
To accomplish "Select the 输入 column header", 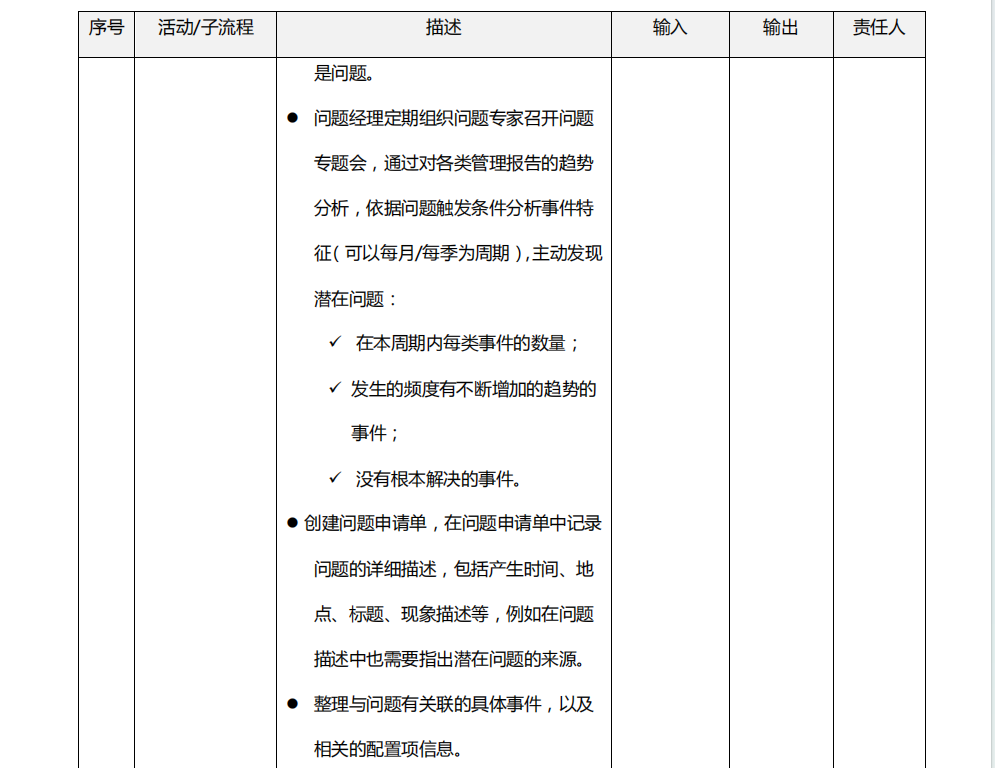I will 670,28.
